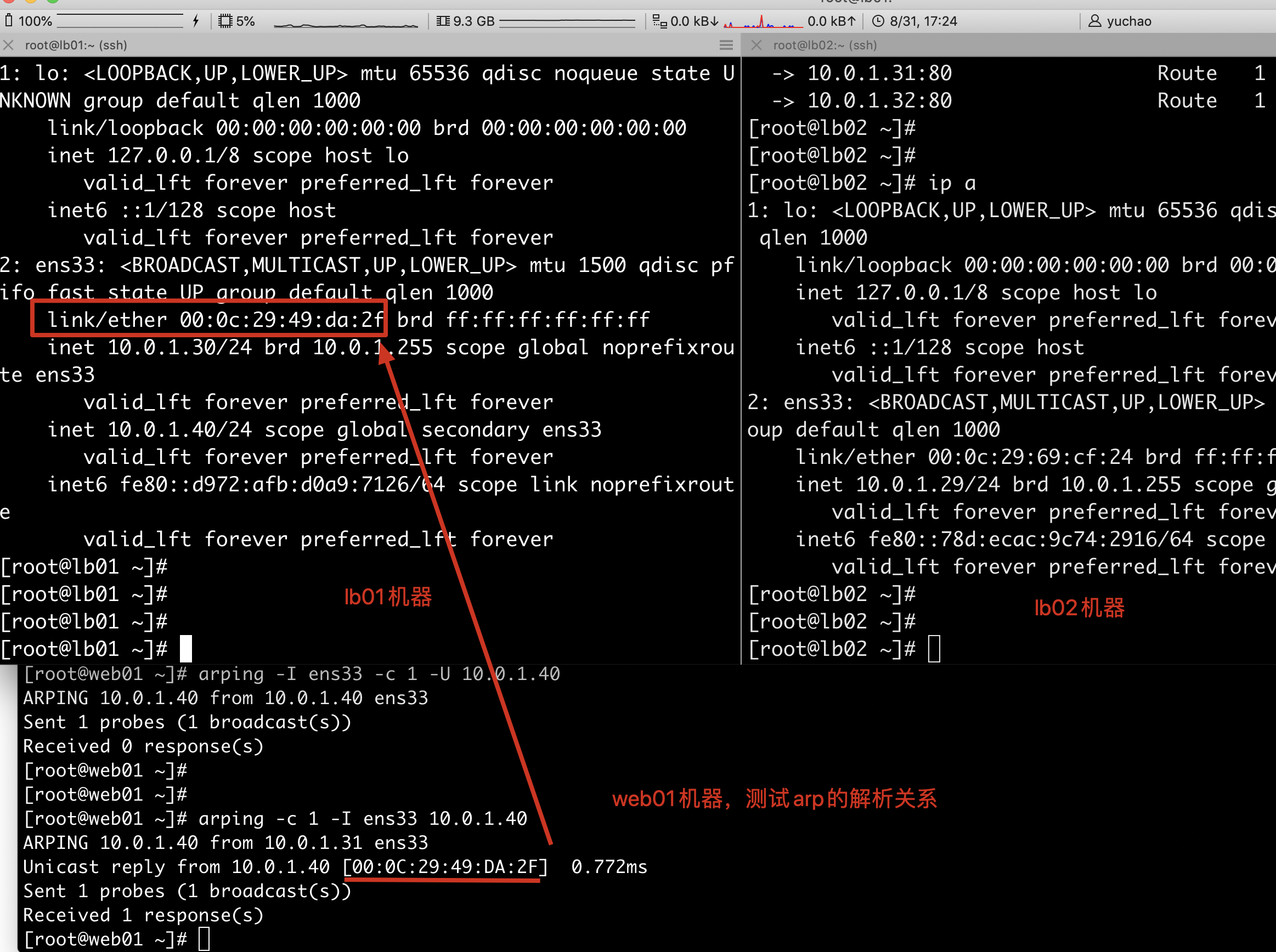The width and height of the screenshot is (1276, 952).
Task: Click 'inet6 fe80::d972:afb:d0a9:7126/64' on lb01
Action: [246, 485]
